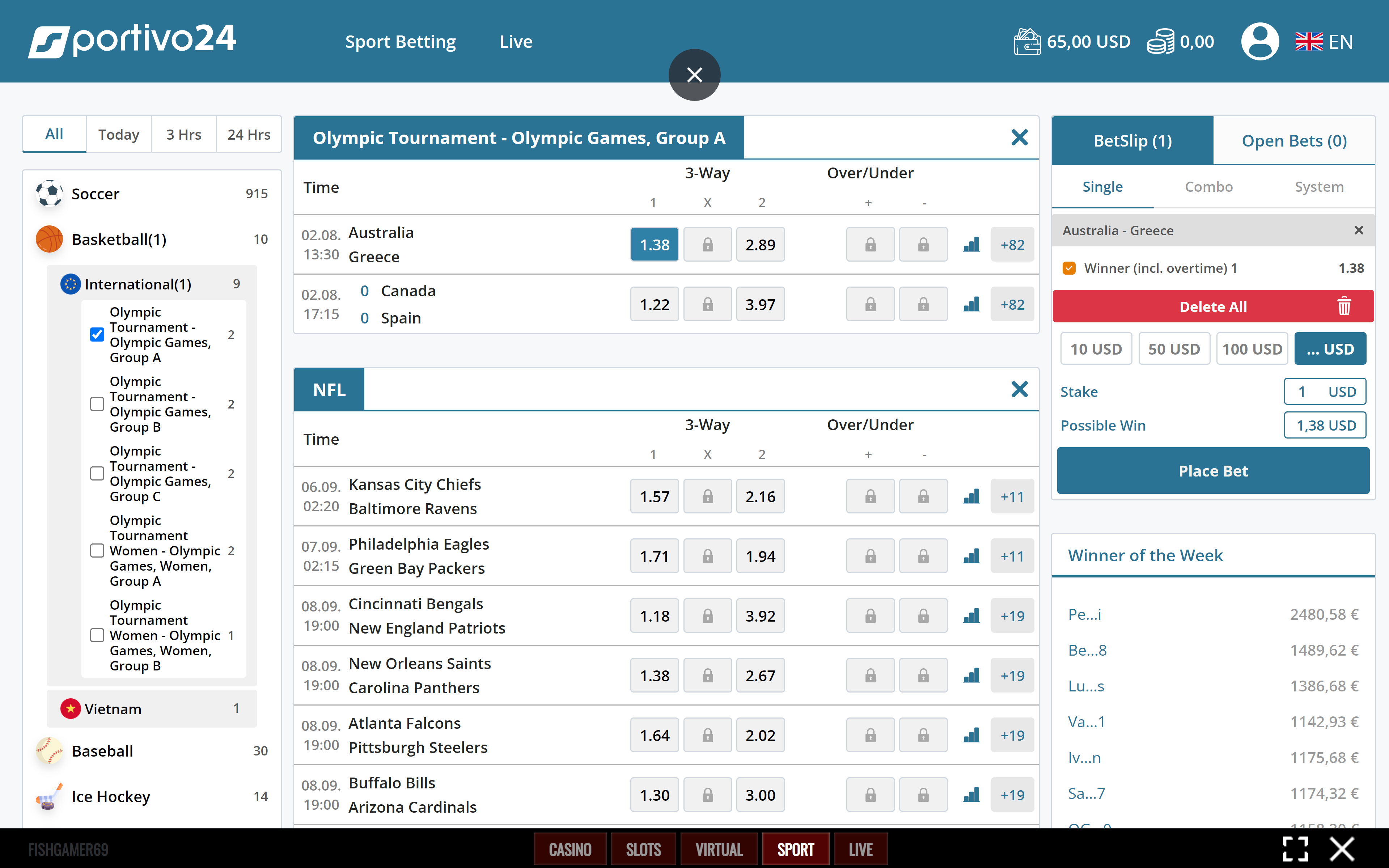Viewport: 1389px width, 868px height.
Task: Click the wallet balance icon
Action: point(1027,41)
